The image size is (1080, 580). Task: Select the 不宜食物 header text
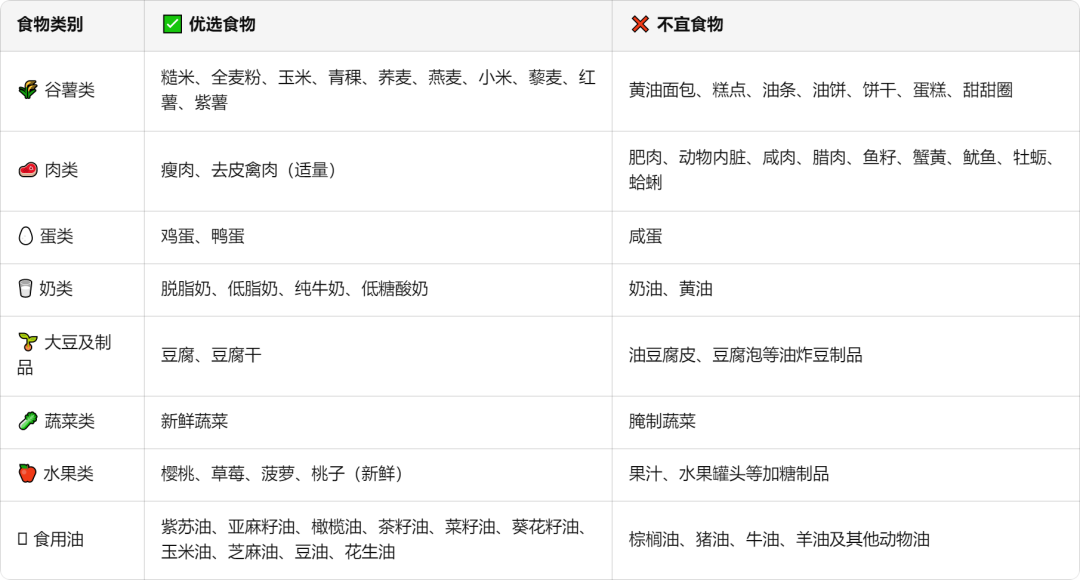689,25
